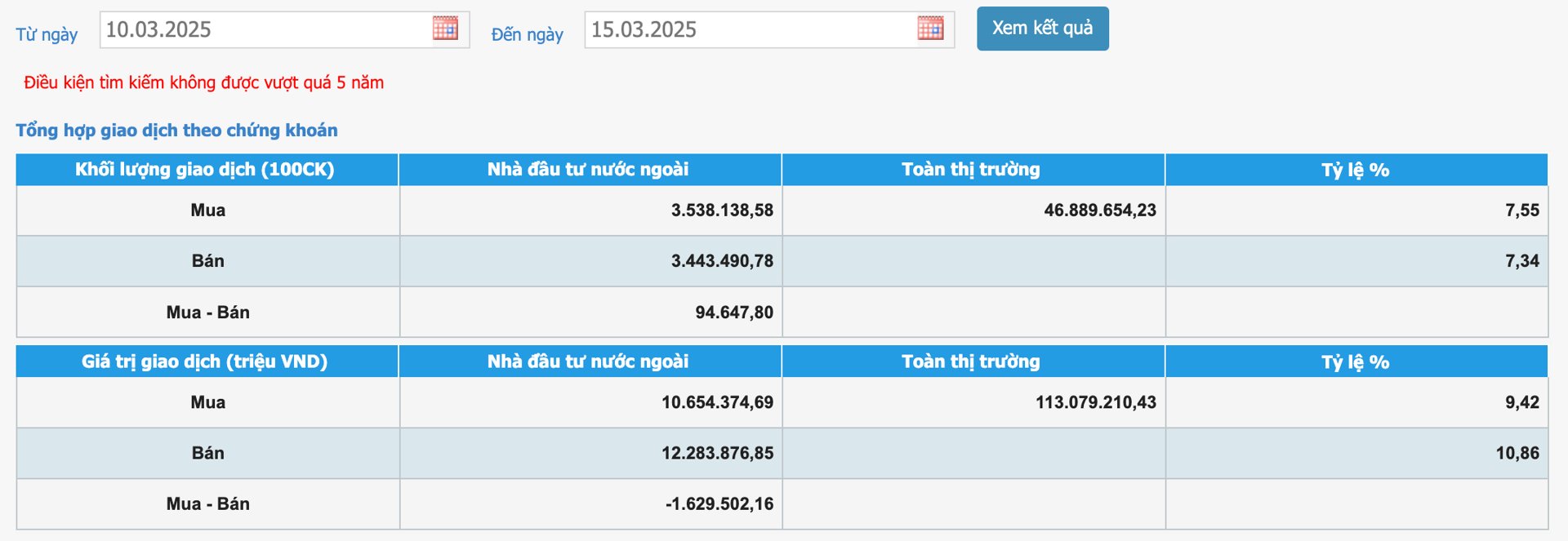The width and height of the screenshot is (1568, 541).
Task: Click the Tỷ lệ % header of volume table
Action: pos(1356,171)
